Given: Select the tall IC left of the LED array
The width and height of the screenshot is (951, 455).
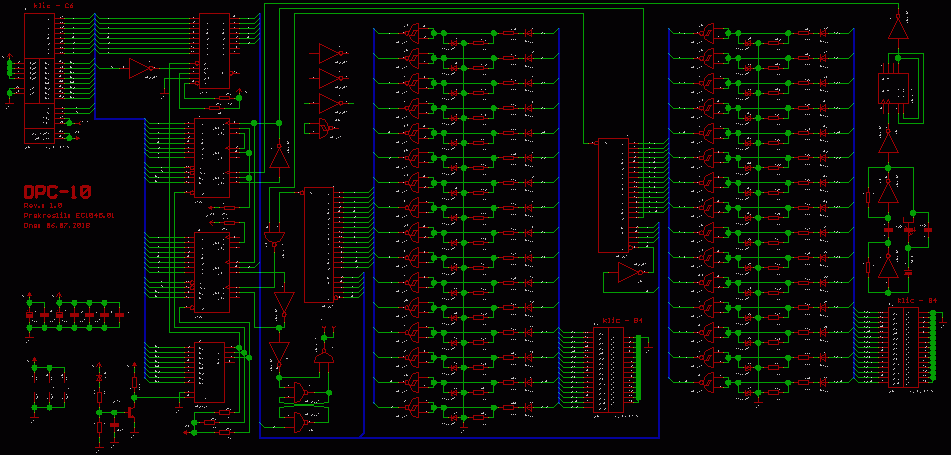Looking at the screenshot, I should point(319,245).
